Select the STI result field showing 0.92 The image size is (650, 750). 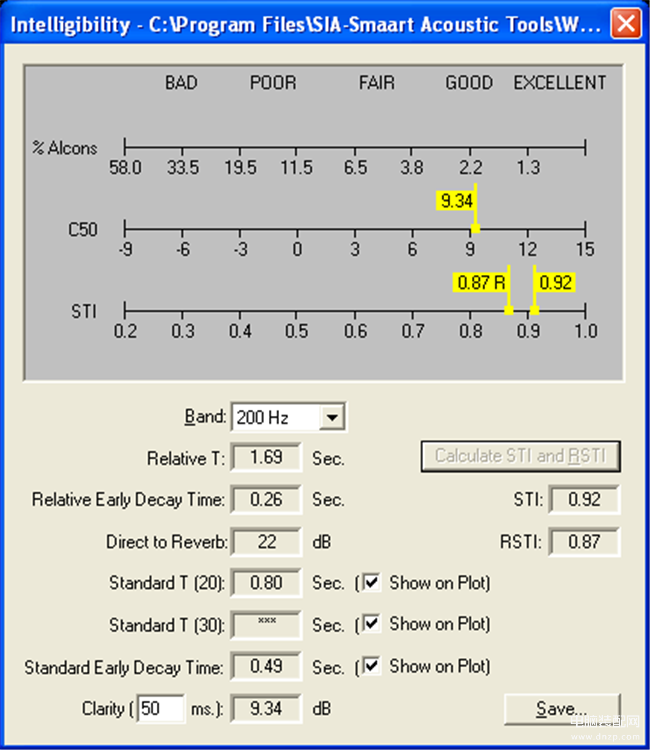click(x=584, y=500)
